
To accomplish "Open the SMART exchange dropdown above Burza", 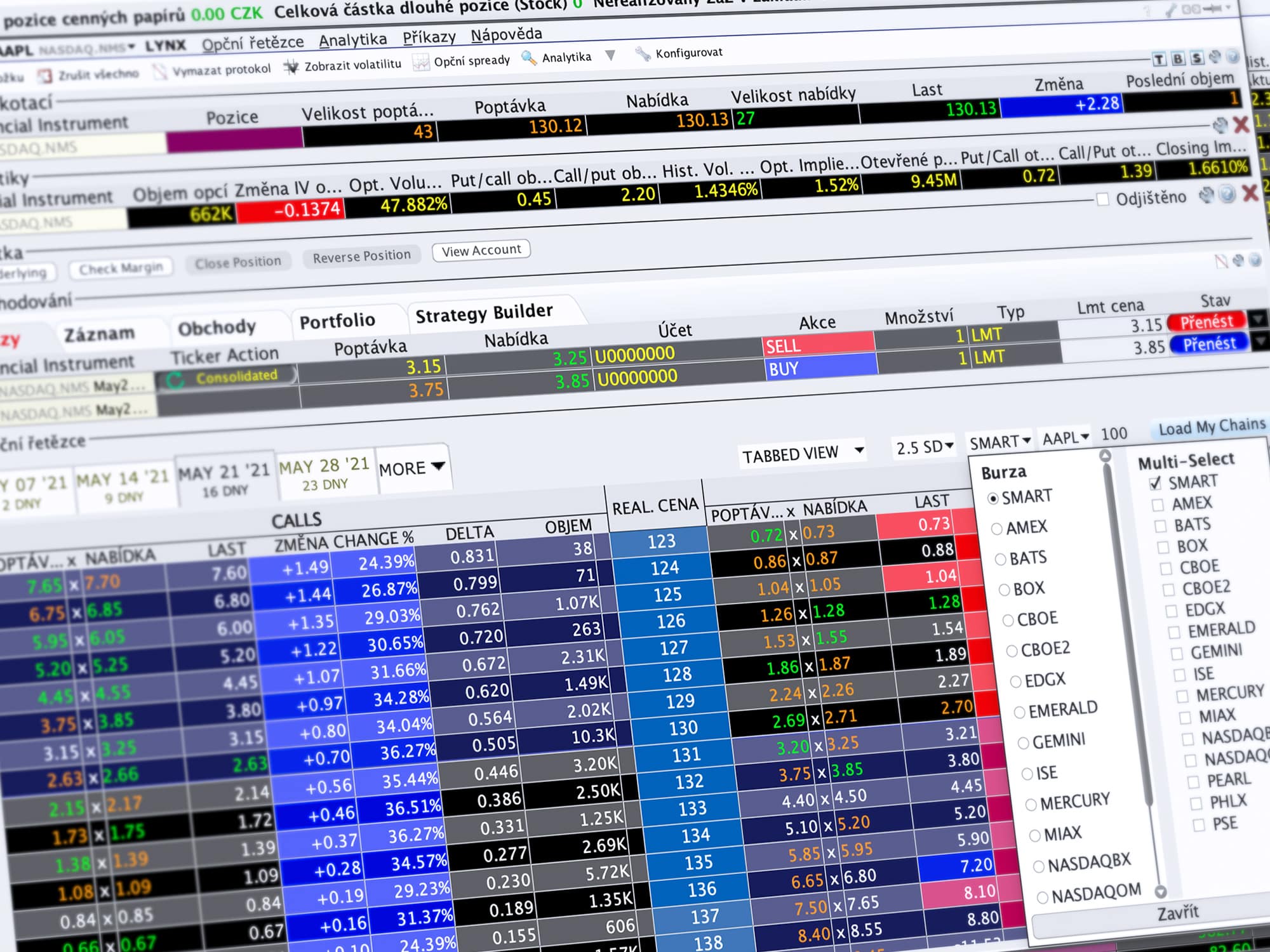I will coord(999,442).
